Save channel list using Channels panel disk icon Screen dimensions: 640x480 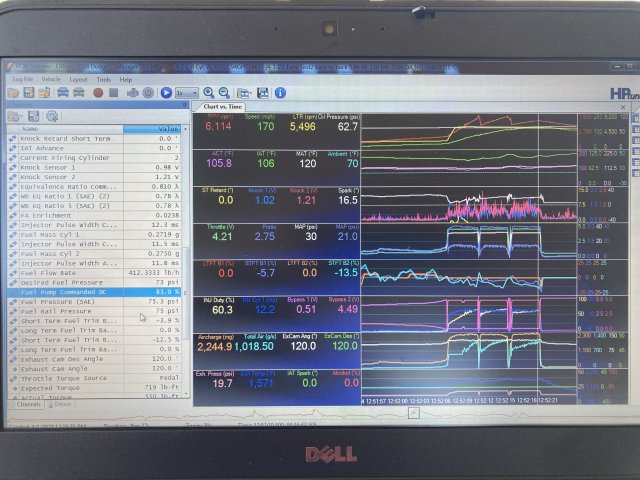click(32, 117)
